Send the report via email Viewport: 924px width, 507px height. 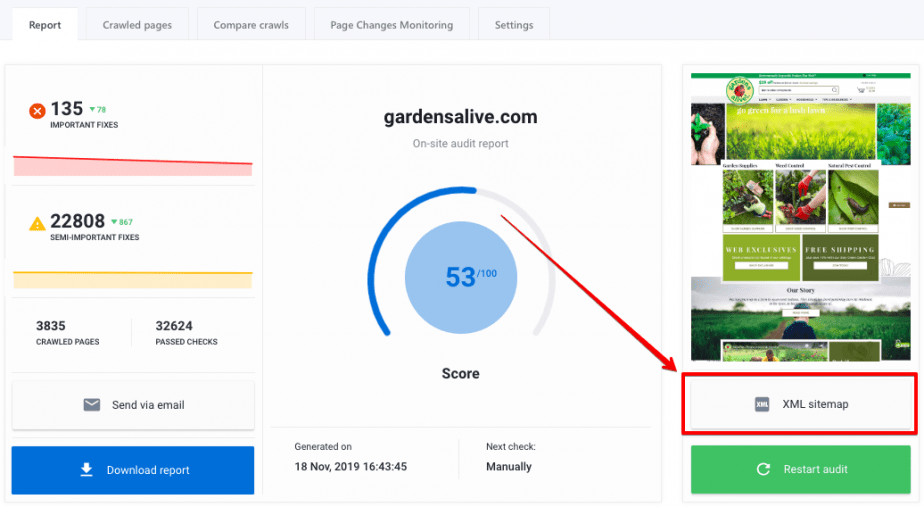tap(133, 405)
